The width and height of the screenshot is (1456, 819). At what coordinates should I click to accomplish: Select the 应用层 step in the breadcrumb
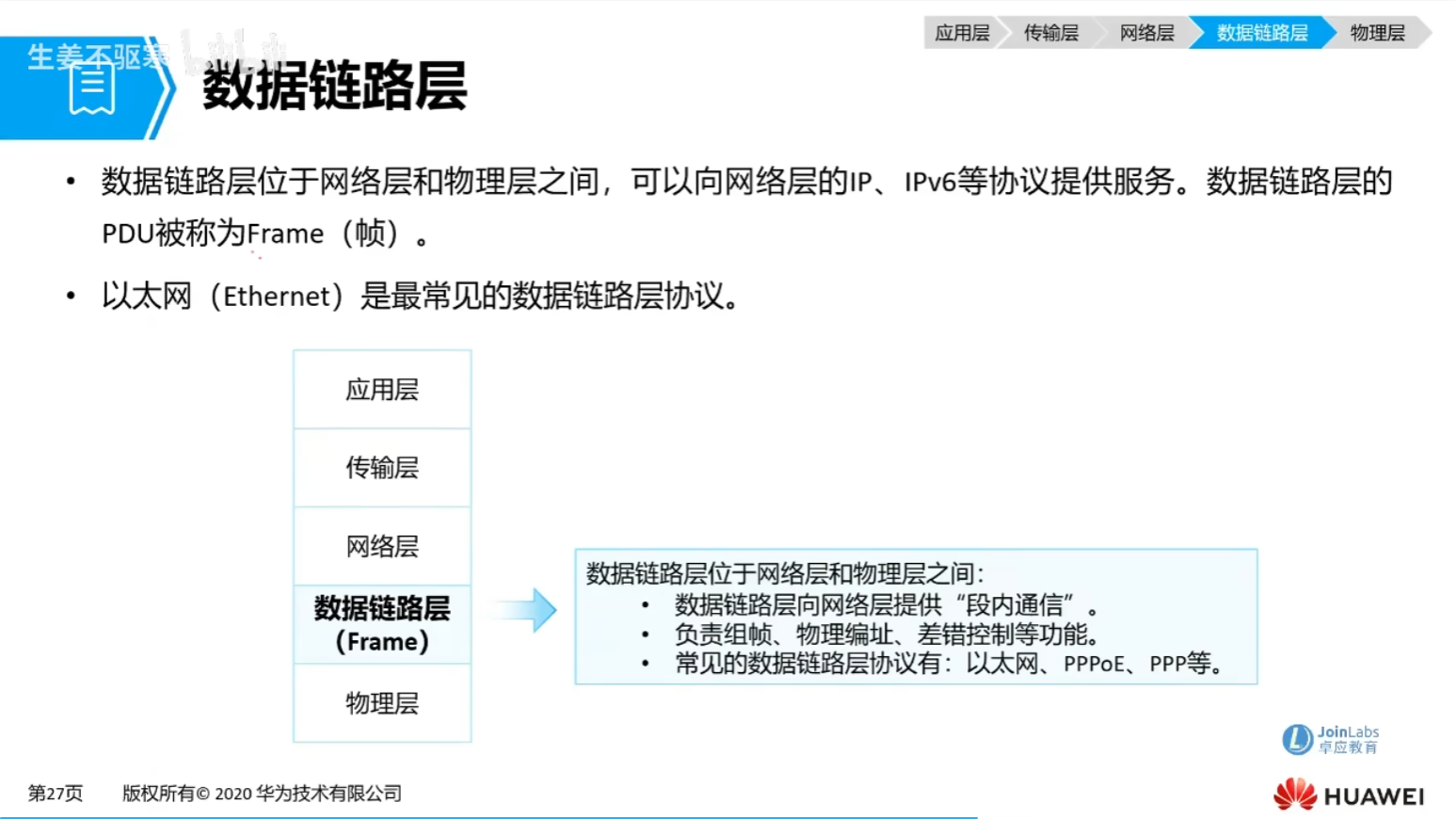[961, 33]
